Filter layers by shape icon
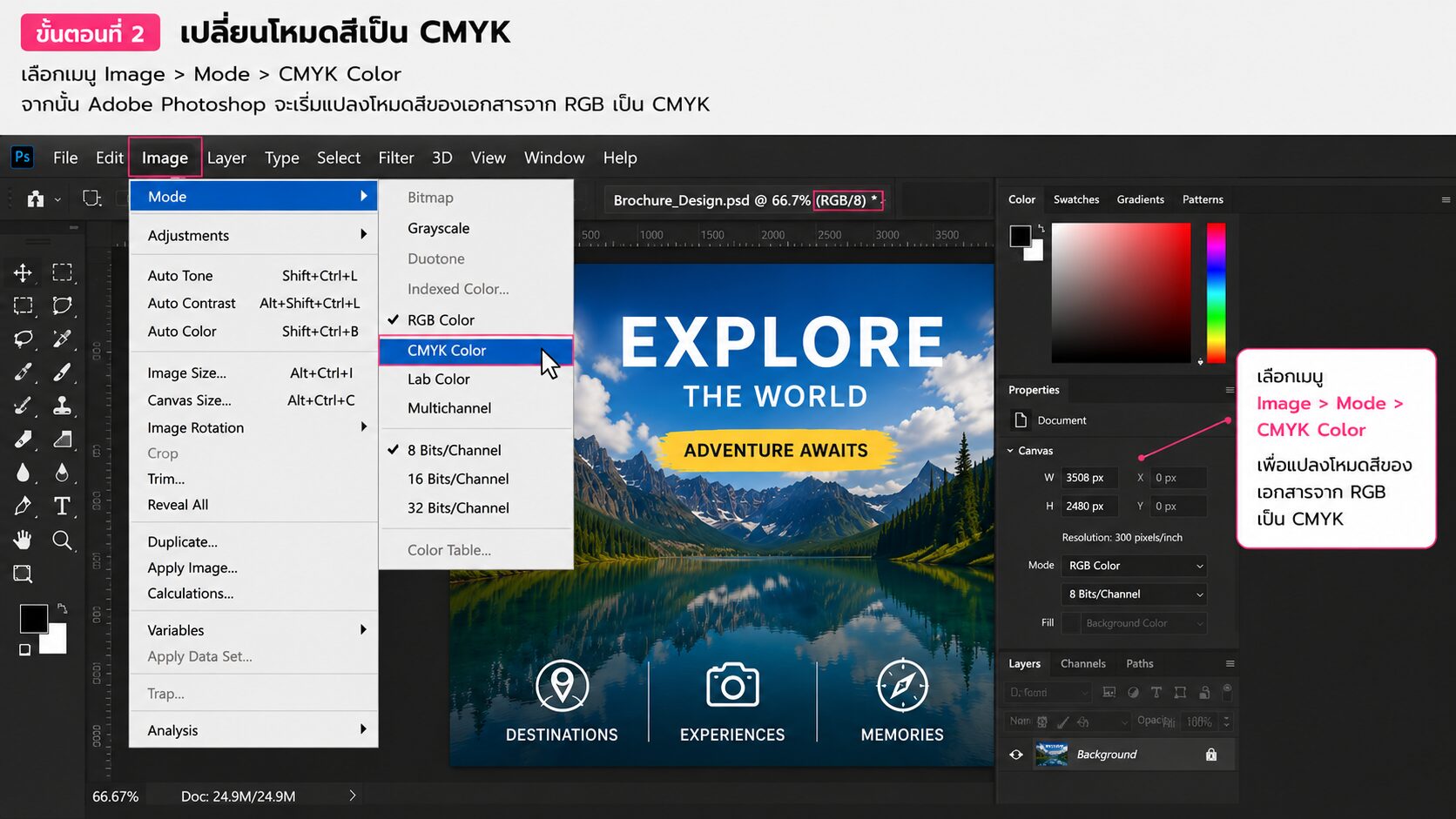Screen dimensions: 1456x819 [1180, 693]
